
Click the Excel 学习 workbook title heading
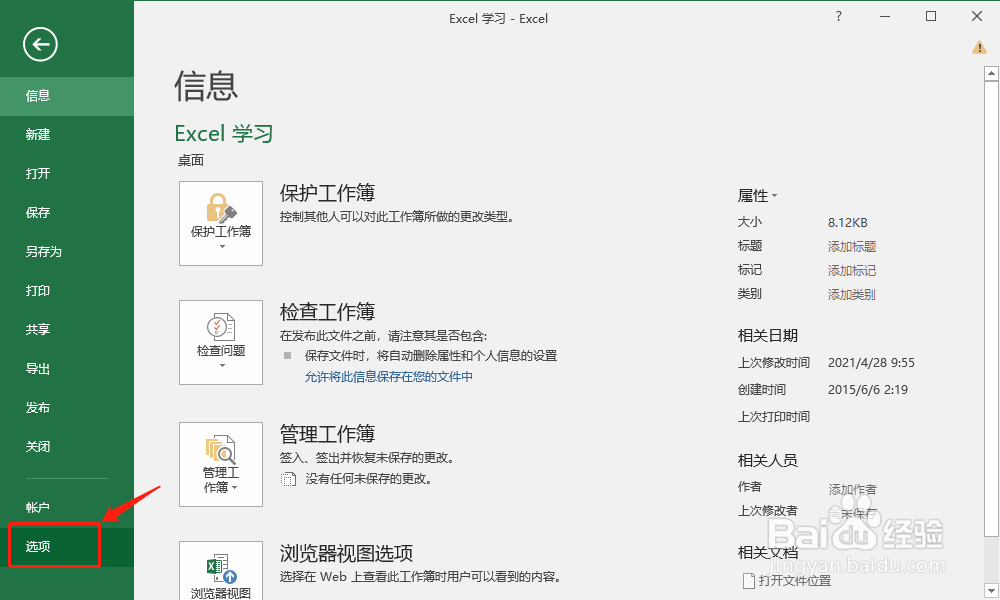pos(224,133)
